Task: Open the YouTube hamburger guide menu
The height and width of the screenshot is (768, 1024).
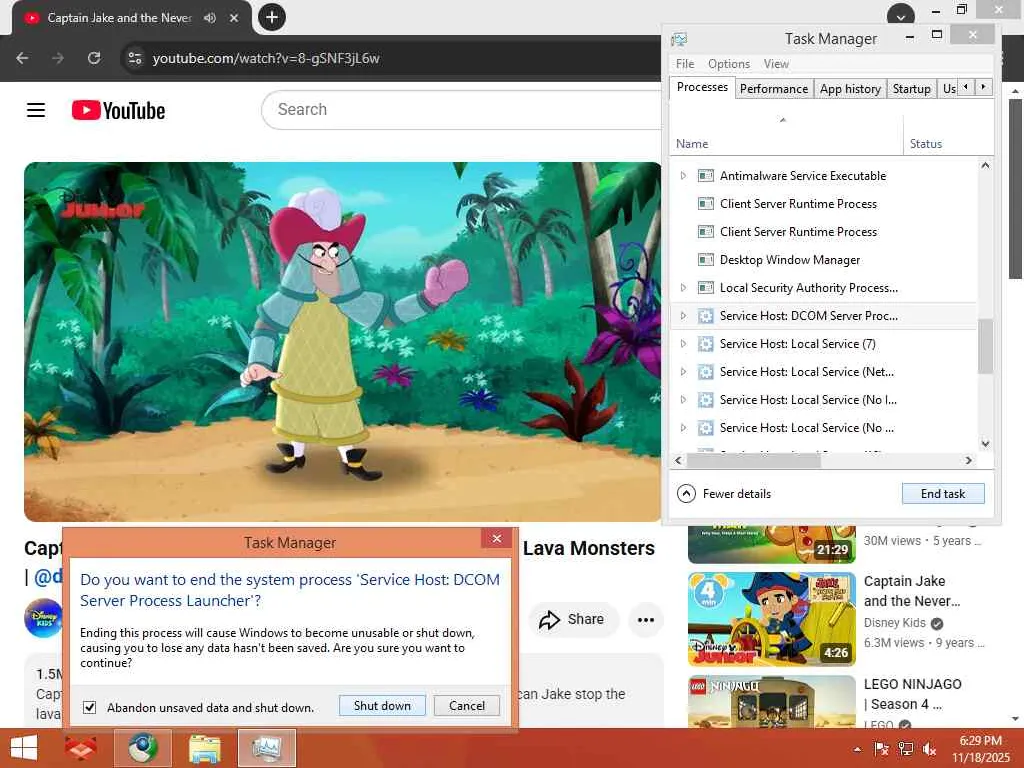Action: tap(36, 110)
